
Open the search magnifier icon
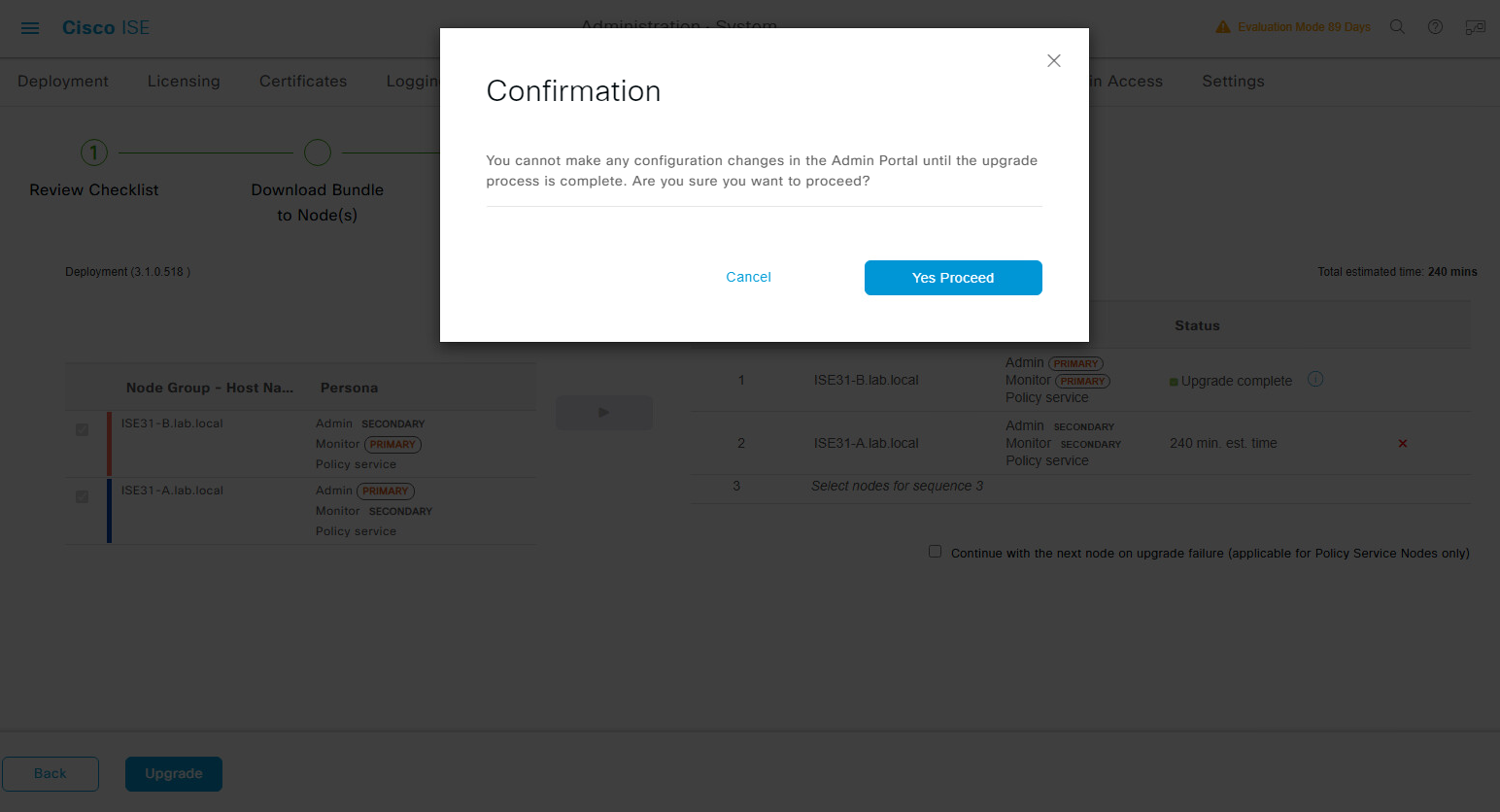(1397, 27)
